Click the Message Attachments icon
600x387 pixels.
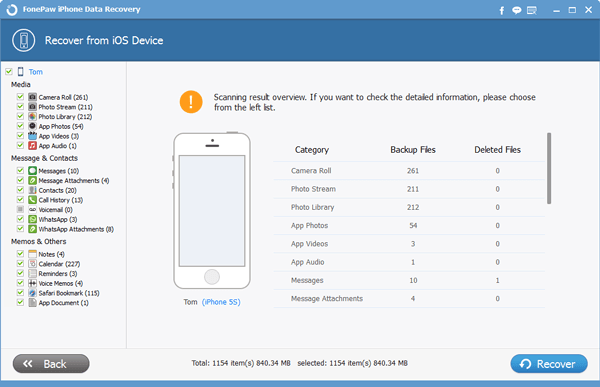33,180
